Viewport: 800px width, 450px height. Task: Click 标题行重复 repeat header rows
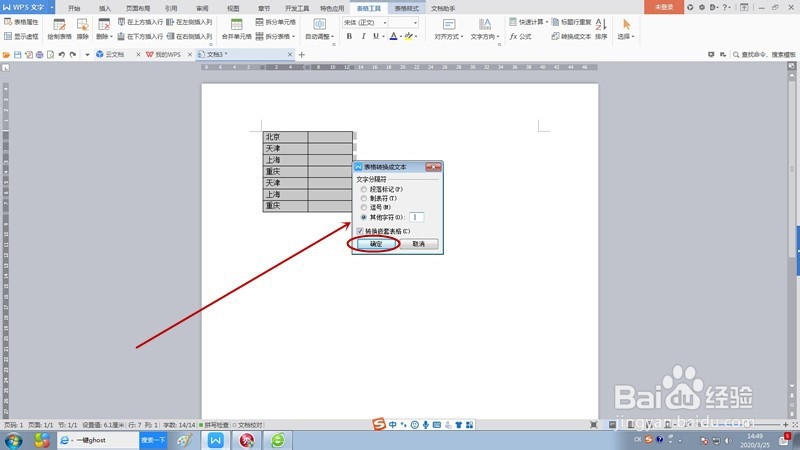coord(571,22)
